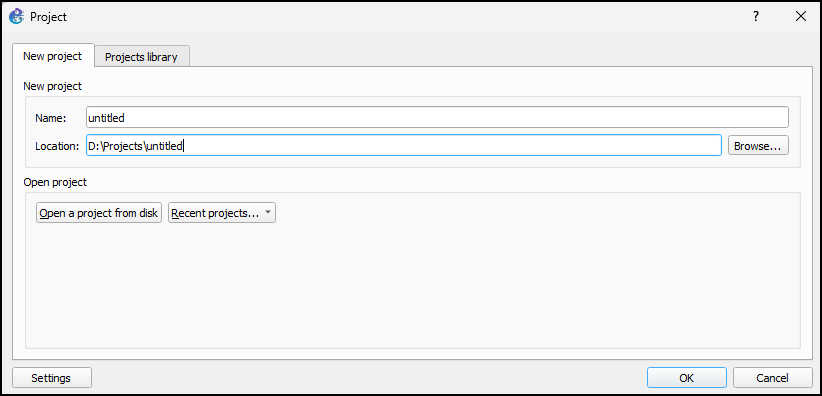
Task: Click the "Name:" label
Action: click(51, 118)
